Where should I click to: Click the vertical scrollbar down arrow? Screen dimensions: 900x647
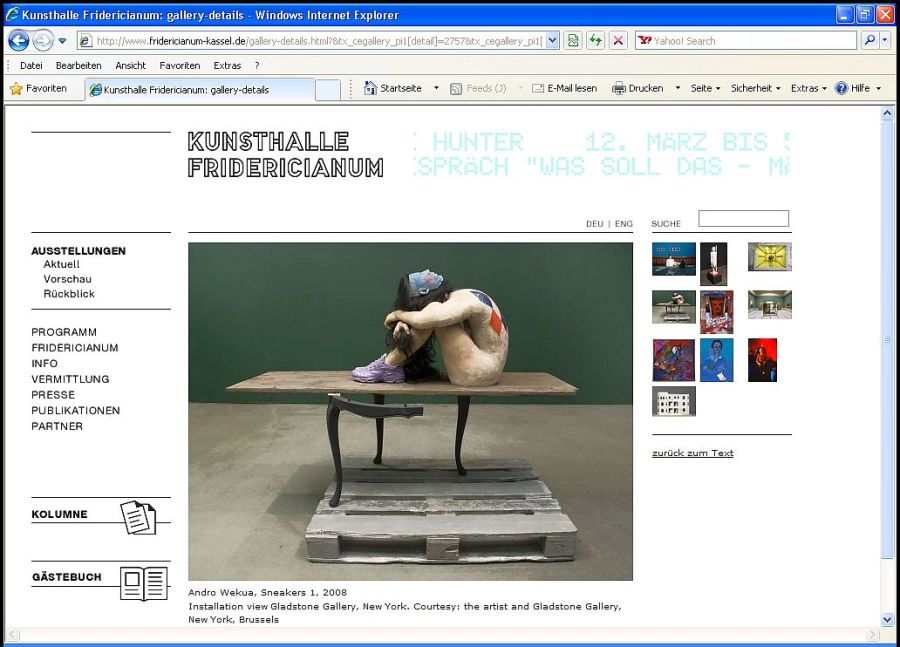click(887, 619)
